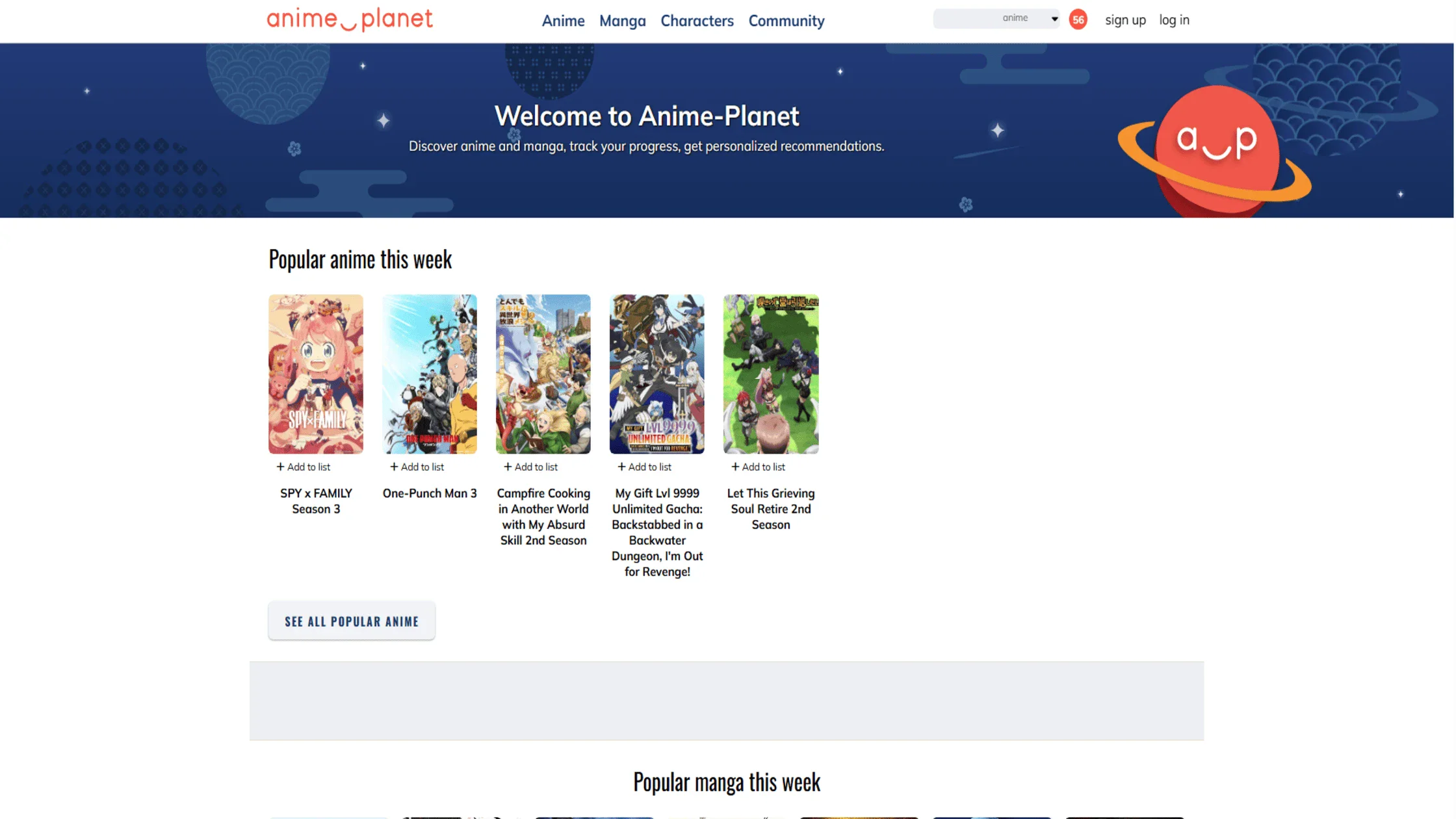Open the Let This Grieving Soul Retire link
Screen dimensions: 1456x819
click(x=771, y=509)
